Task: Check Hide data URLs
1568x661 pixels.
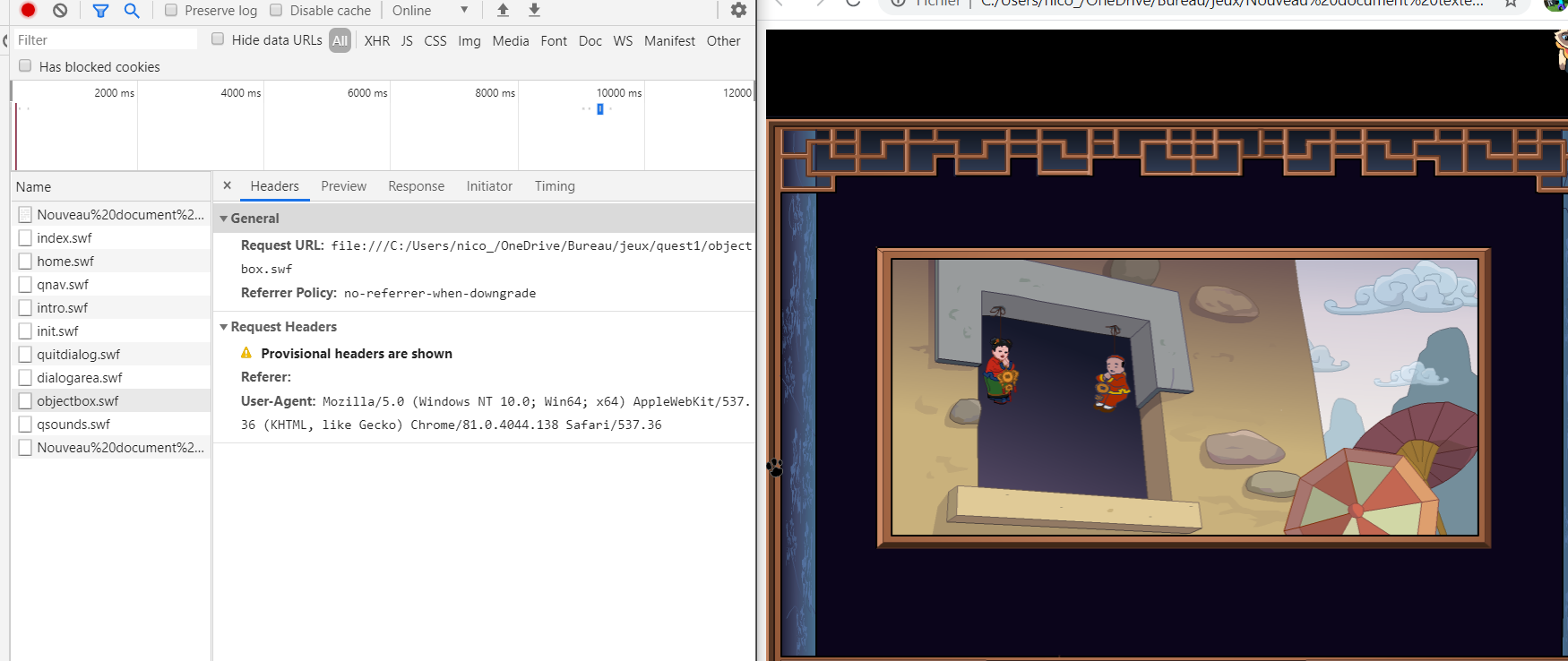Action: tap(218, 39)
